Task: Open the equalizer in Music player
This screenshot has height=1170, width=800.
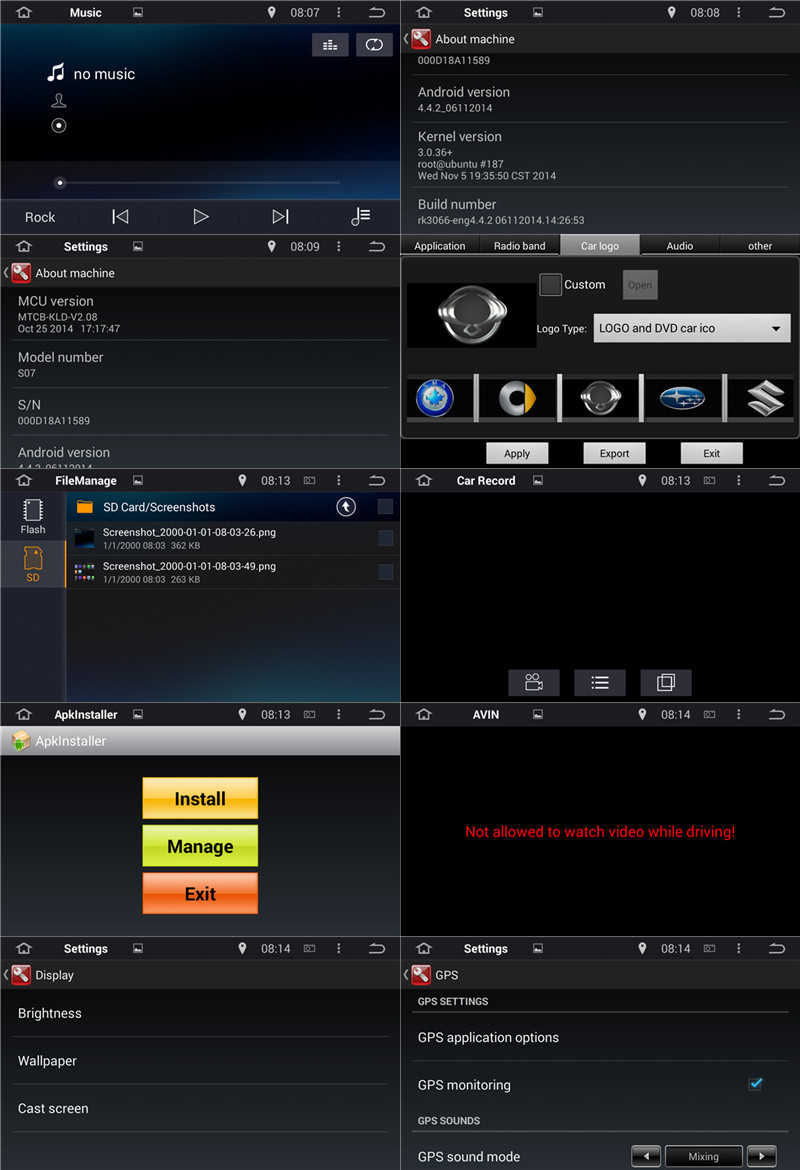Action: tap(330, 45)
